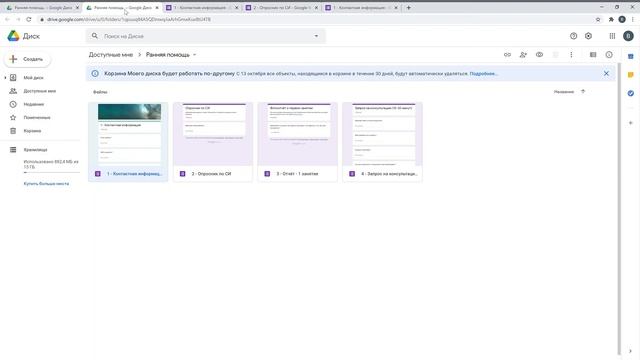Open the Chrome three-dot menu
640x360 pixels.
point(633,19)
